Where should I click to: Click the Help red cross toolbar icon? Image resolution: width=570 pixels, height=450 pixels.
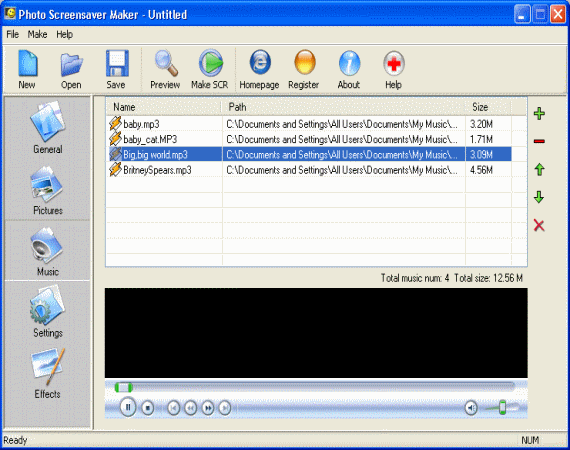pyautogui.click(x=394, y=64)
